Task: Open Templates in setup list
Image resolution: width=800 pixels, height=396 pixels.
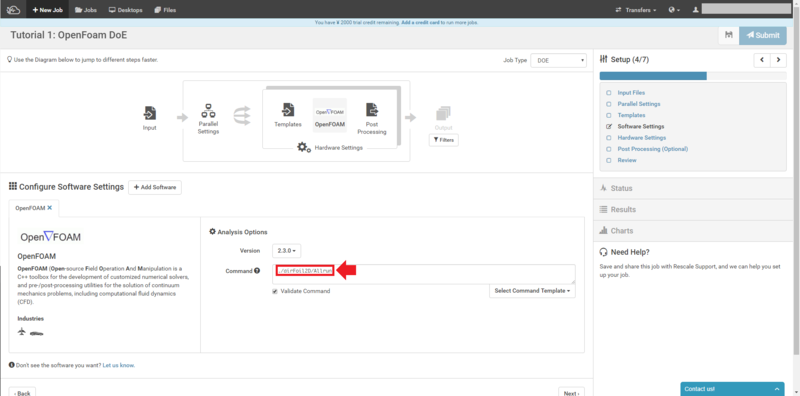Action: click(631, 115)
